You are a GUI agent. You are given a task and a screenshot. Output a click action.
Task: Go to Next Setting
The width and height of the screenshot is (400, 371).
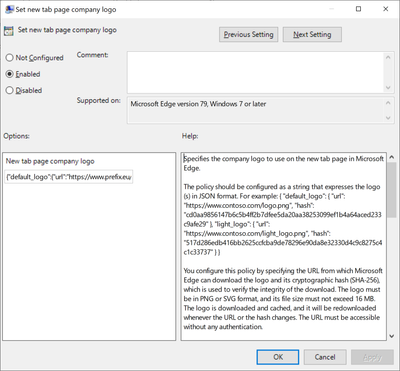coord(312,35)
